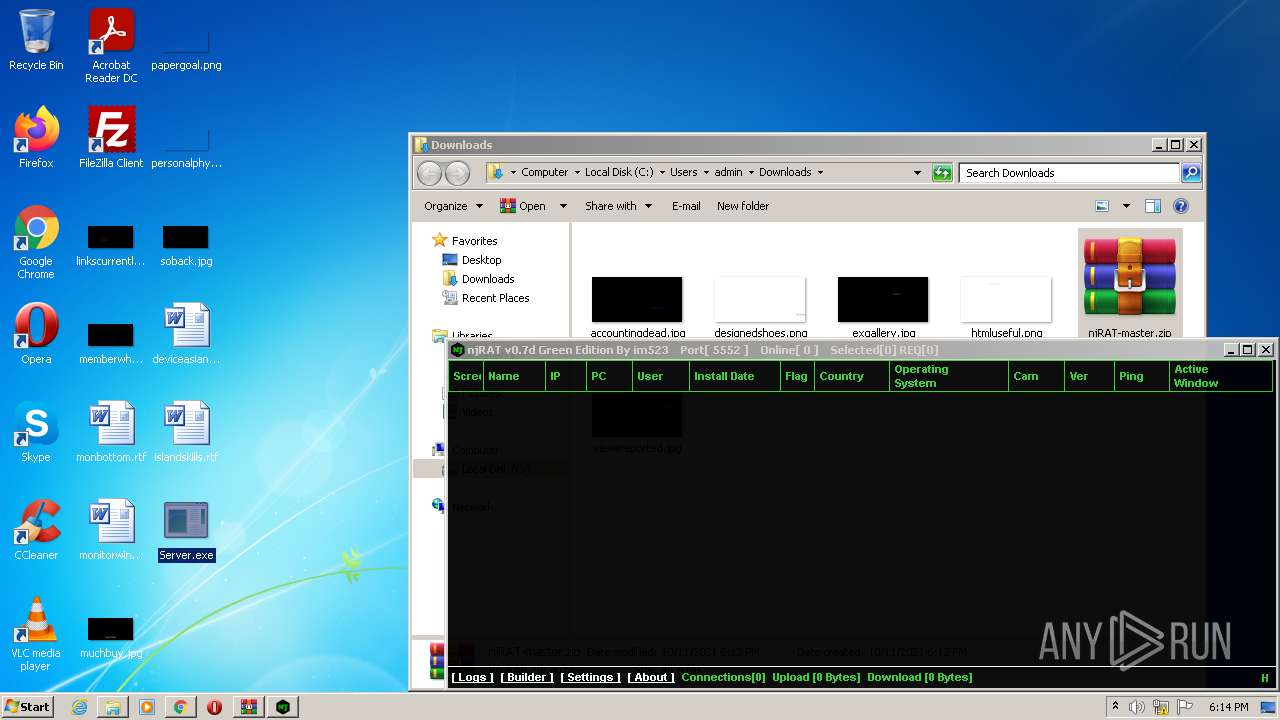Click Local Disk (C:) in address bar
Image resolution: width=1280 pixels, height=720 pixels.
tap(619, 172)
